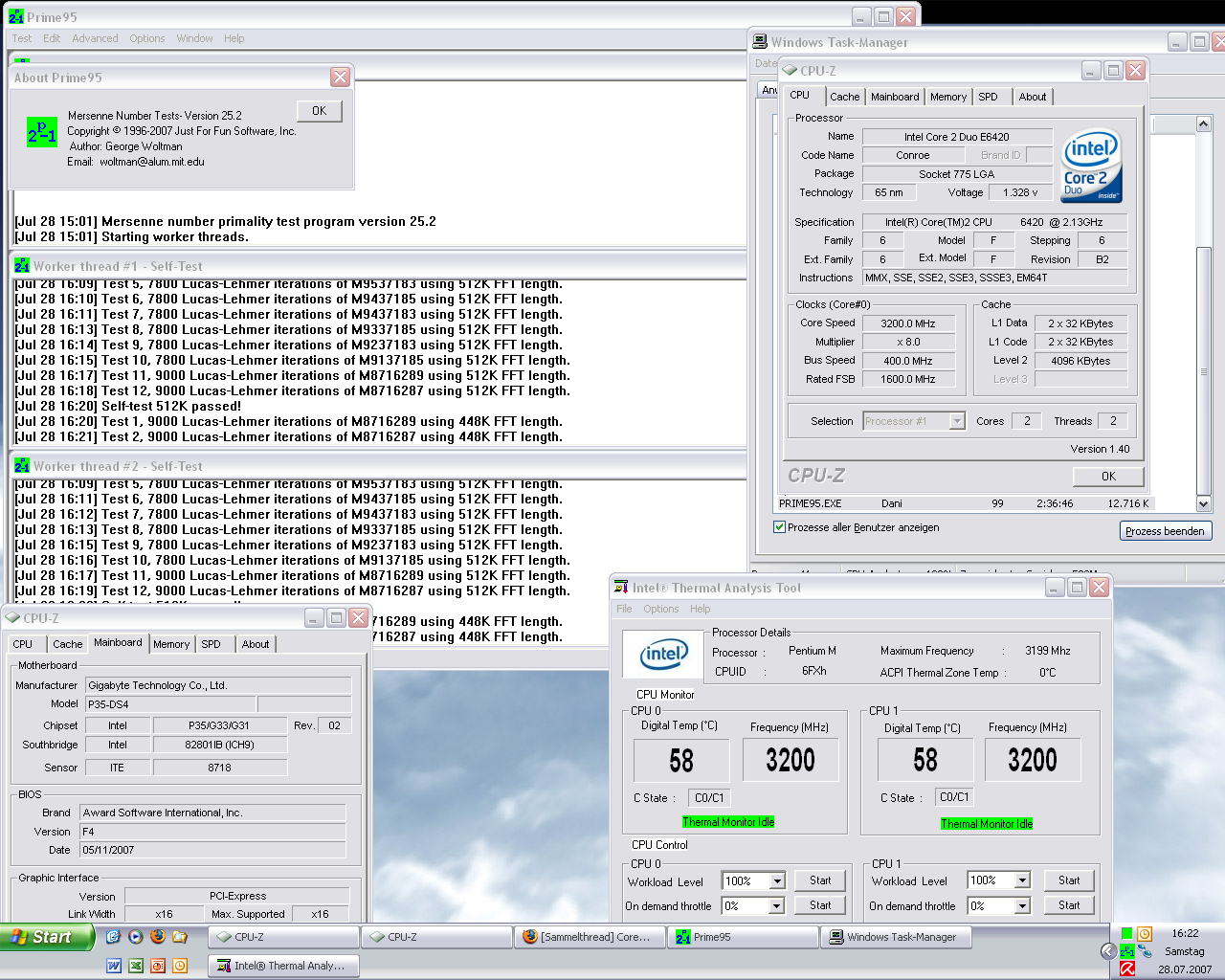Screen dimensions: 1225x980
Task: Click the first blue quick launch icon
Action: [x=113, y=937]
